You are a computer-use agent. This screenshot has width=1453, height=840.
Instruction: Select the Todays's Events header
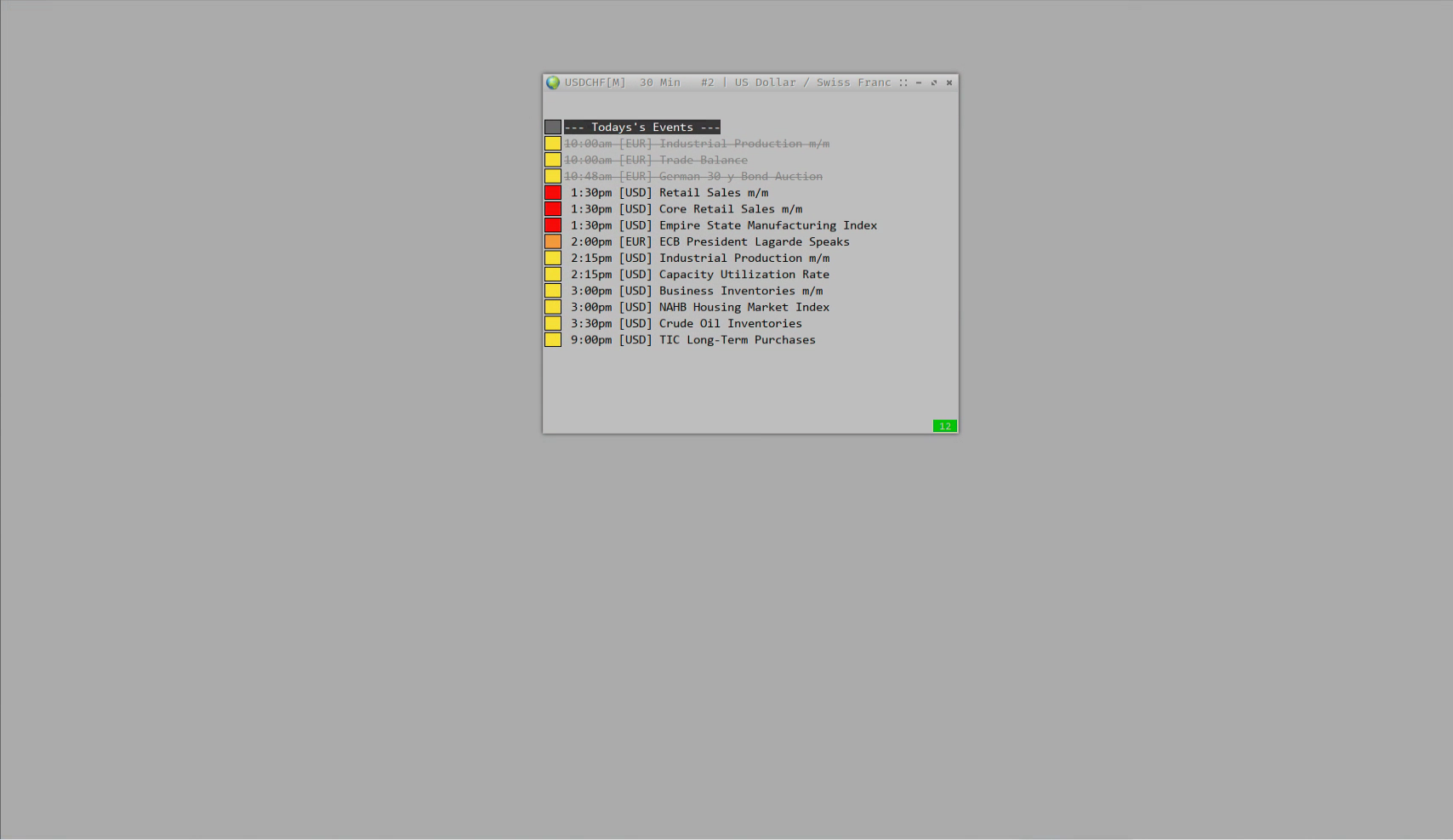pos(642,128)
